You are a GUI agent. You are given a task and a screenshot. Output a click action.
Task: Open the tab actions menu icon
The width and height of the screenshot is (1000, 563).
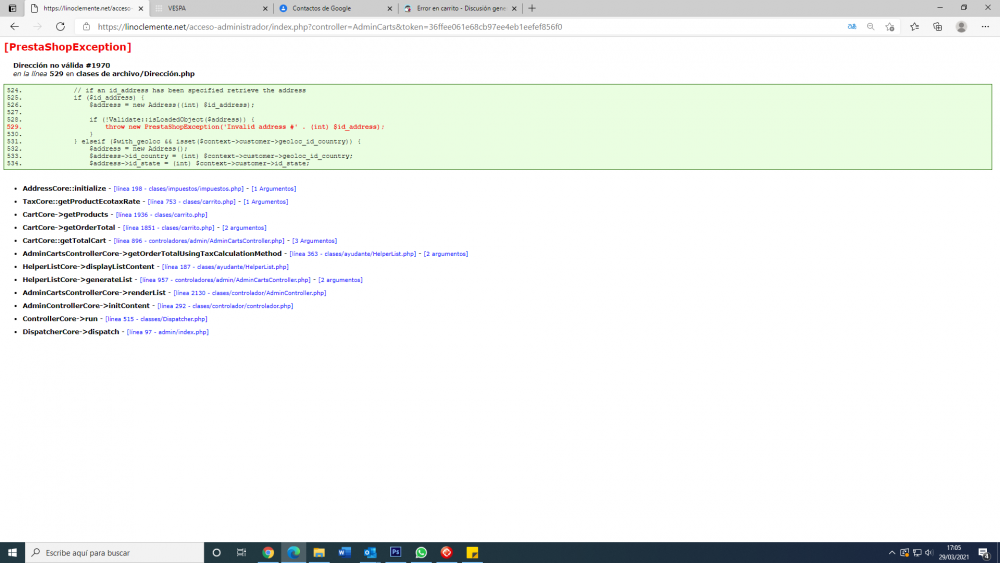[x=12, y=8]
